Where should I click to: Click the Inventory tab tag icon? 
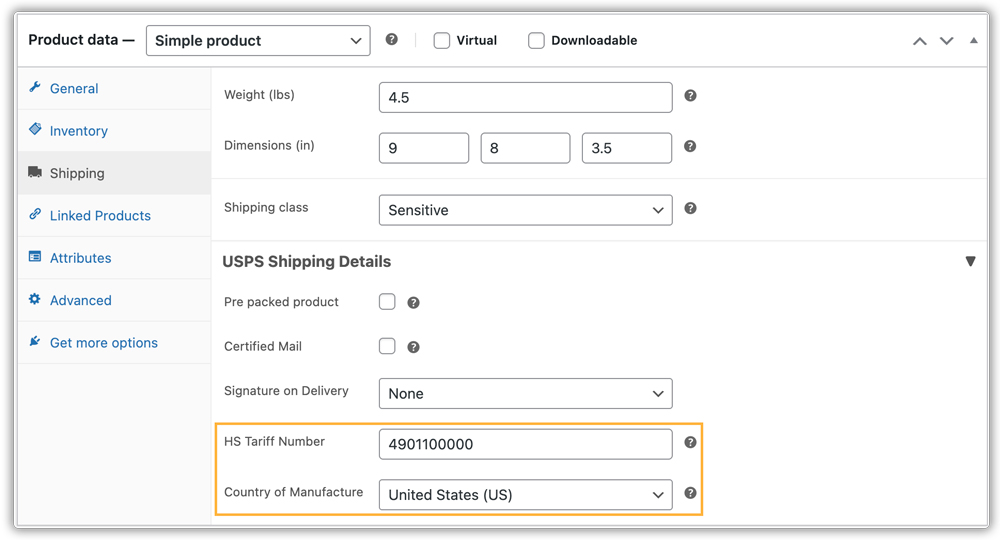pos(35,129)
